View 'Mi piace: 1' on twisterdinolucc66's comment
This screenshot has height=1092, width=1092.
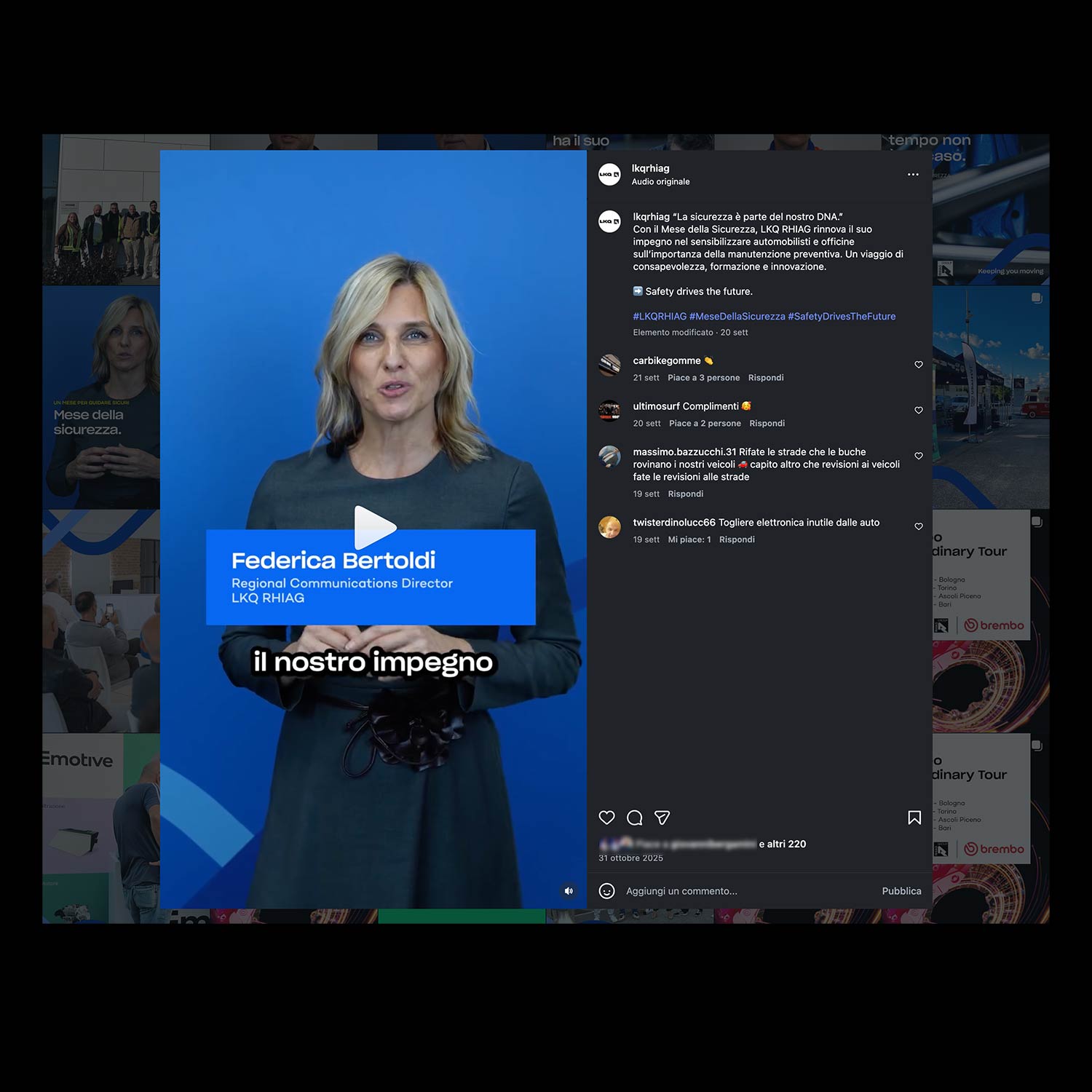689,540
